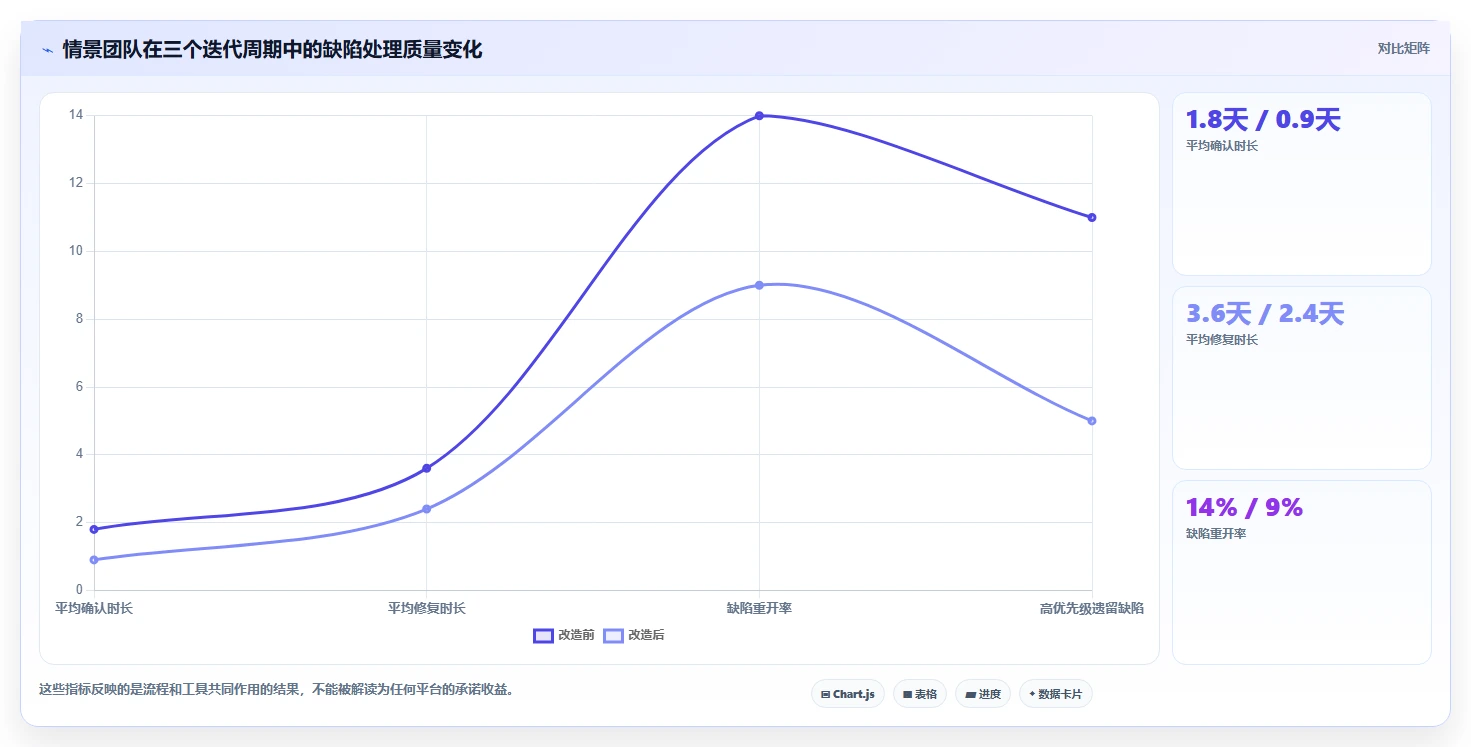Click the y-axis value 10

click(x=76, y=251)
